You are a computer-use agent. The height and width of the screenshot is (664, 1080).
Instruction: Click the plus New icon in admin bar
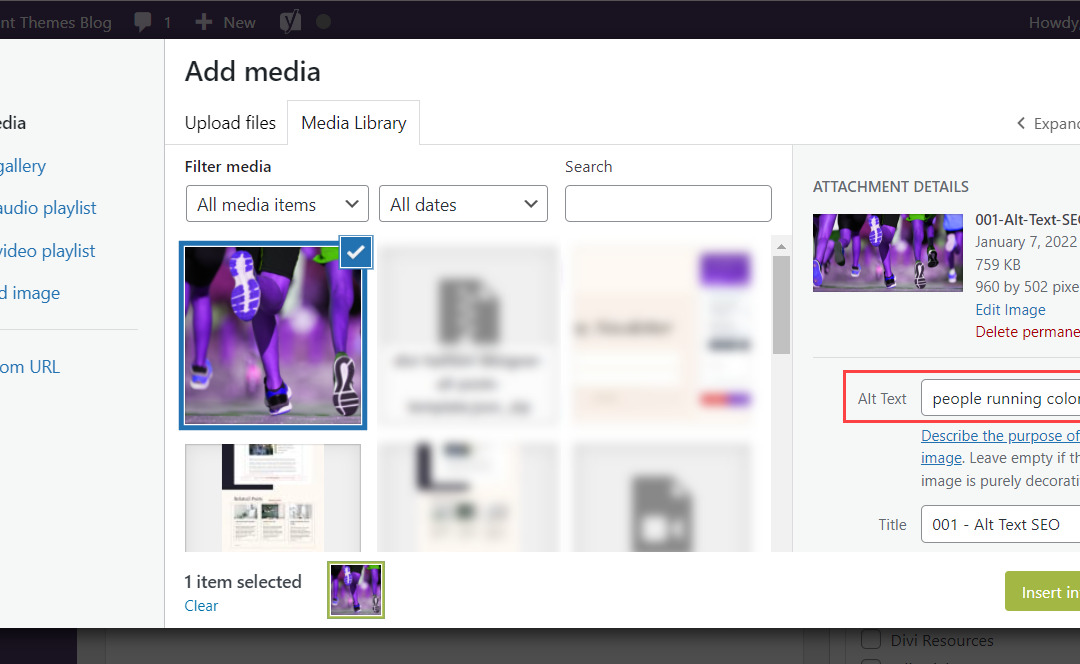point(204,21)
